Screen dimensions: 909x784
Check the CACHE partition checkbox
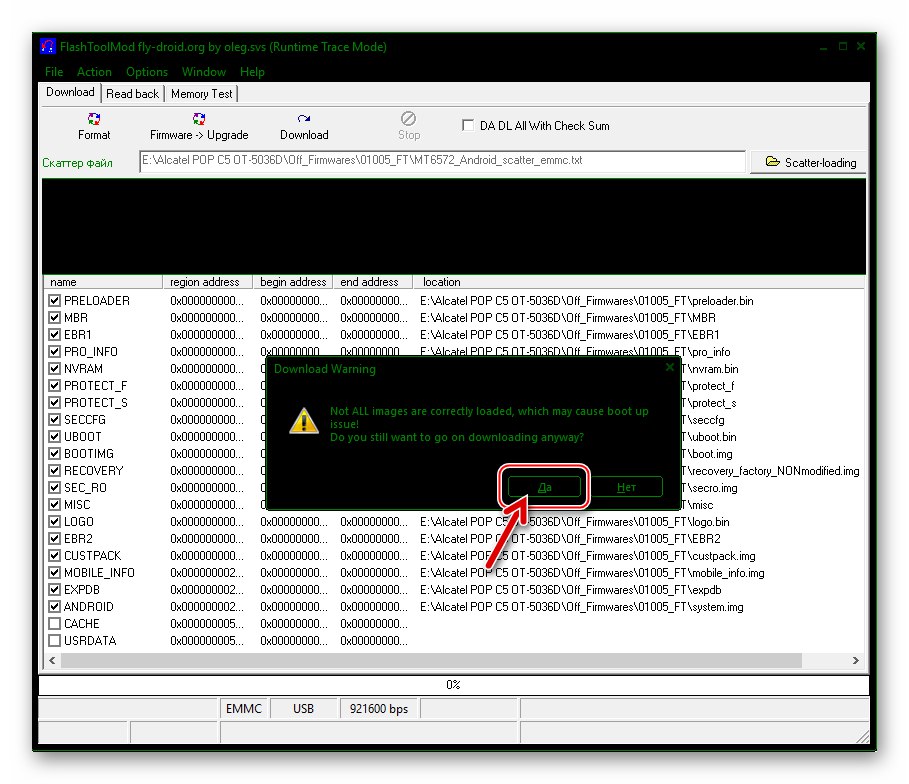coord(54,623)
